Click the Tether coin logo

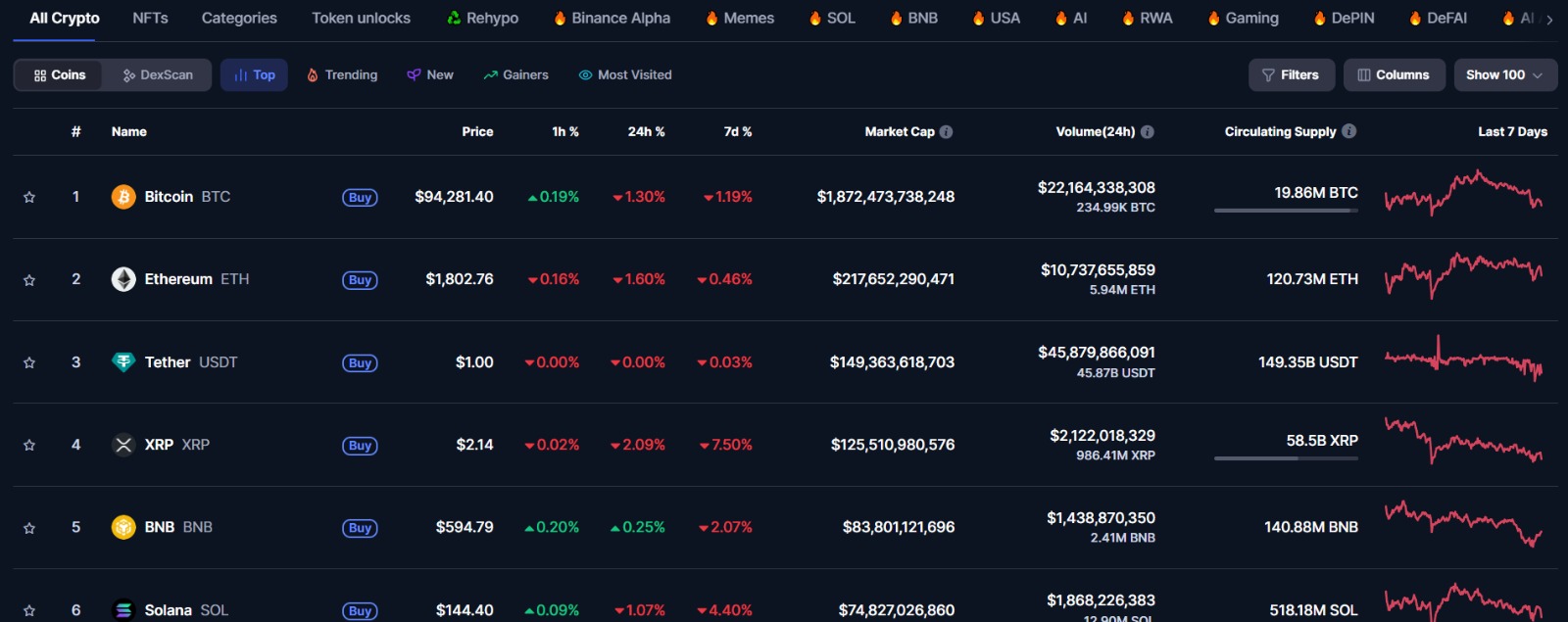click(x=123, y=362)
